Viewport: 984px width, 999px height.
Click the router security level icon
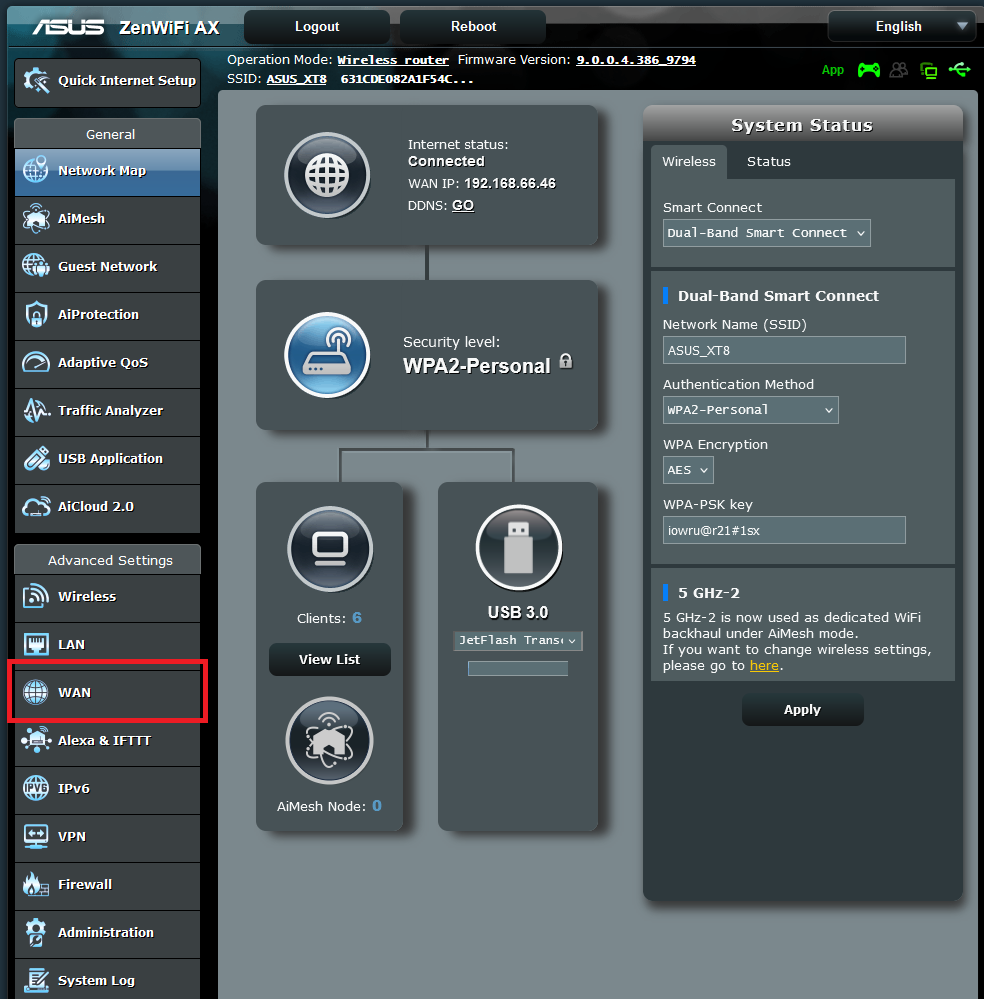tap(328, 355)
